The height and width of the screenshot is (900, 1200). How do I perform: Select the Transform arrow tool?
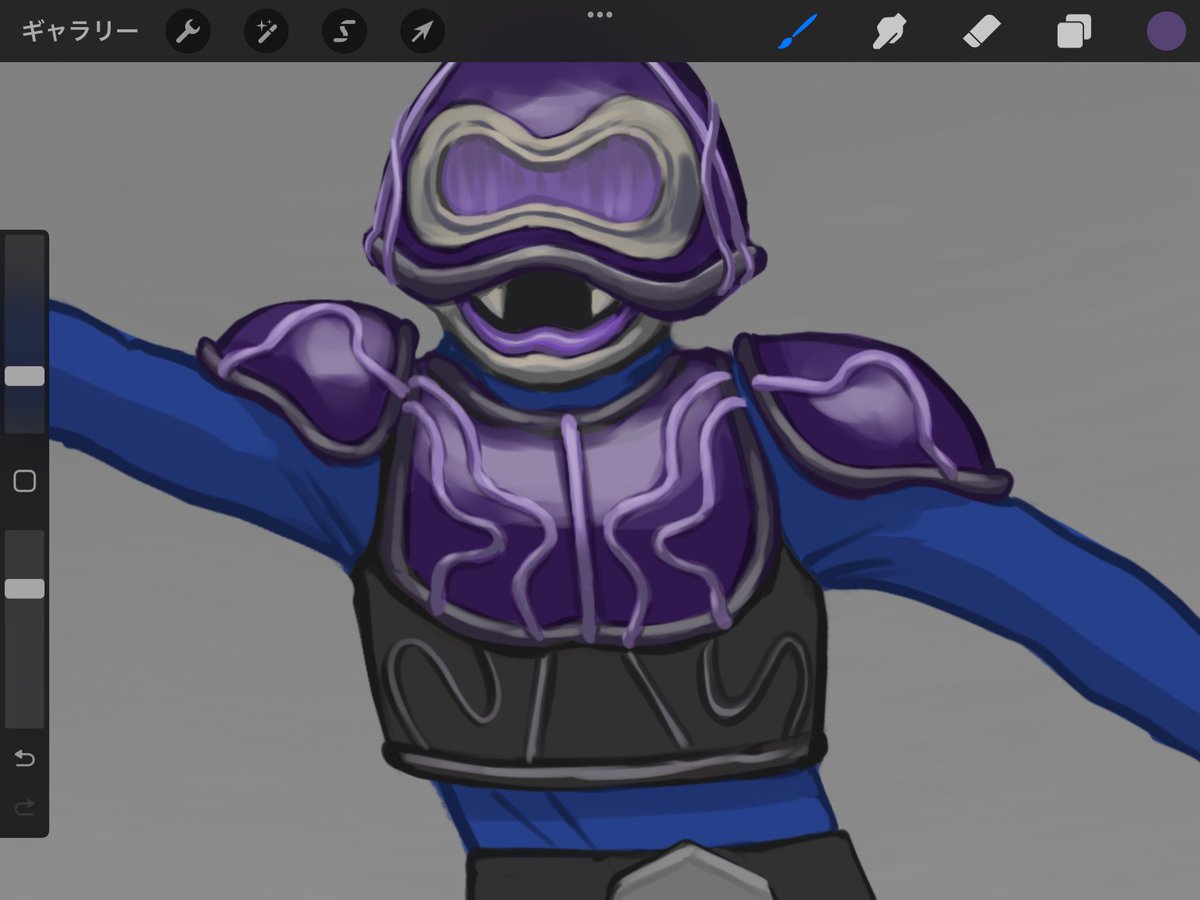[x=422, y=32]
